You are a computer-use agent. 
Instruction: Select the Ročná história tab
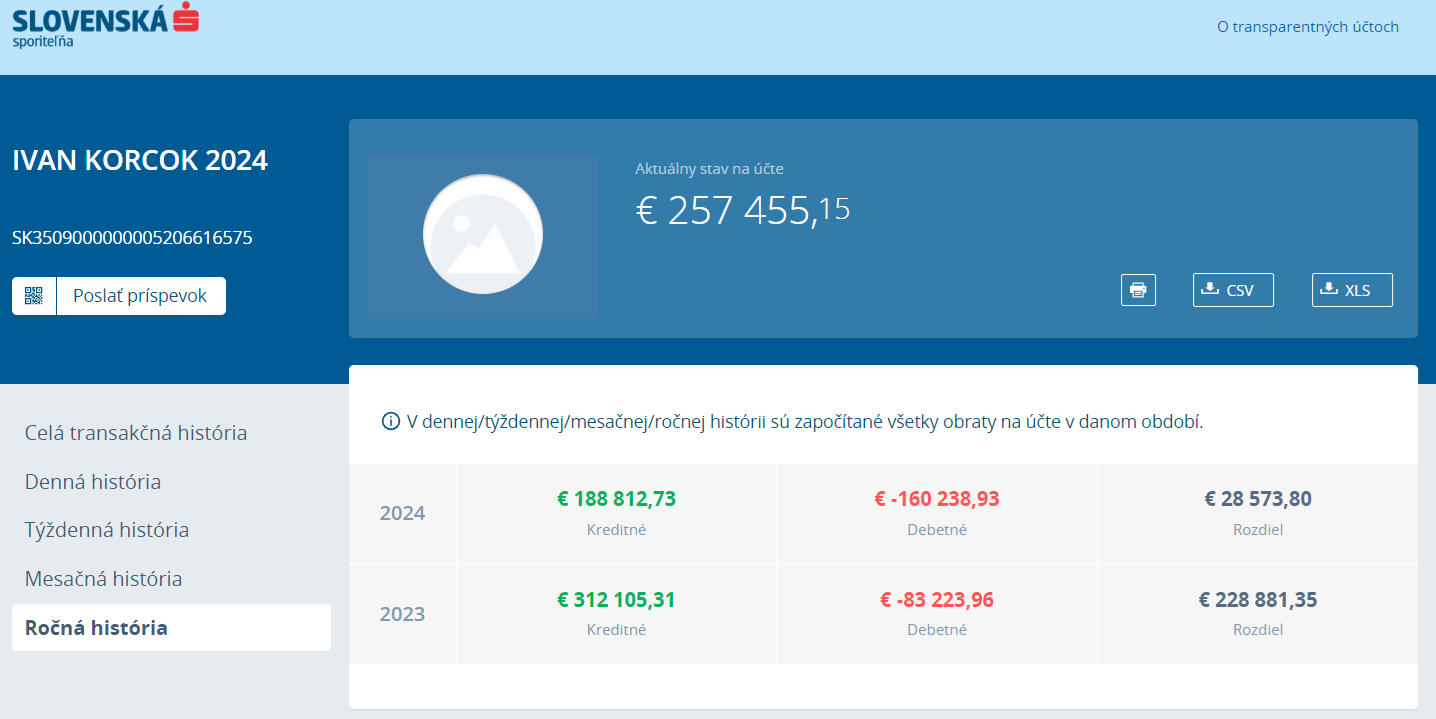click(x=96, y=628)
